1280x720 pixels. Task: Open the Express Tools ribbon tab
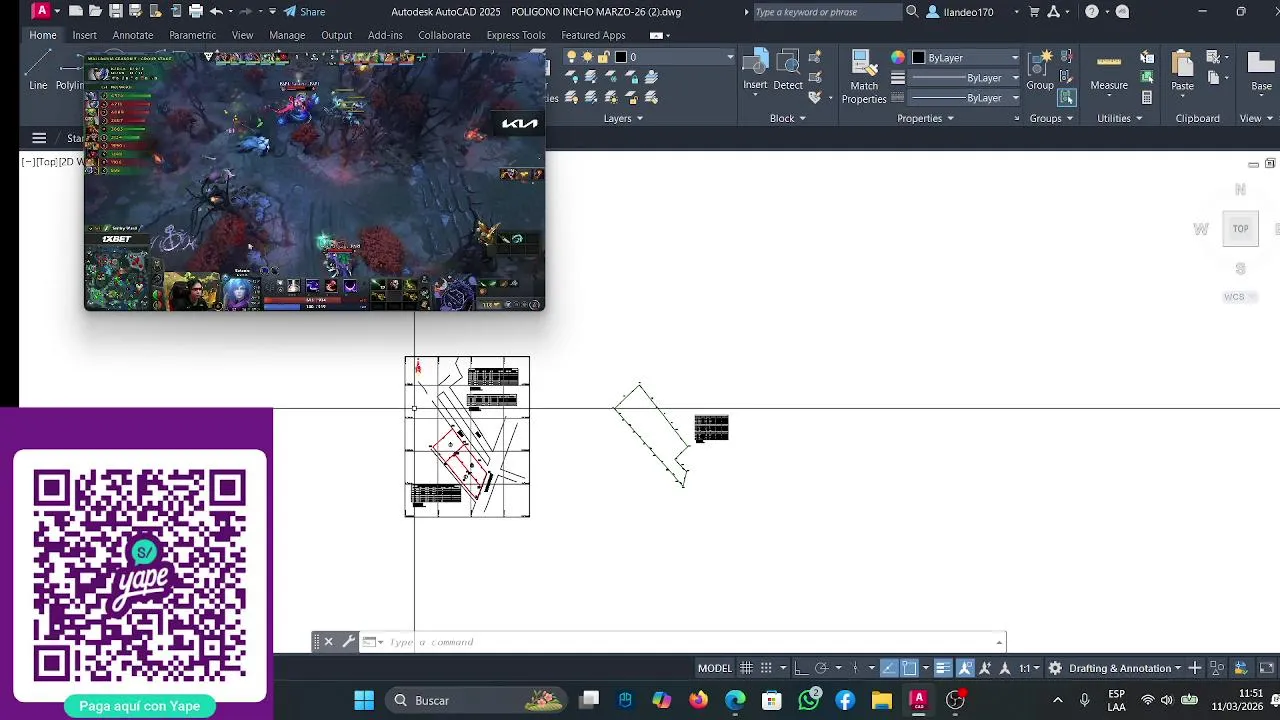[516, 35]
